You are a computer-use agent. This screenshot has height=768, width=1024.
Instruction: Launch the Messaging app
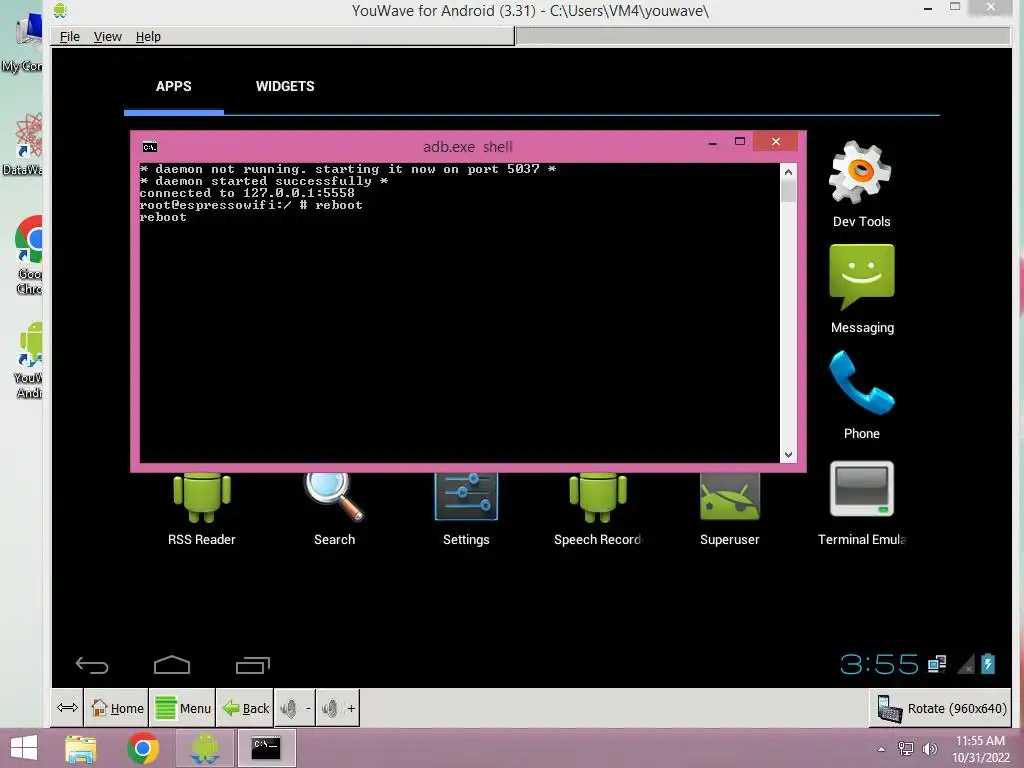pos(861,289)
